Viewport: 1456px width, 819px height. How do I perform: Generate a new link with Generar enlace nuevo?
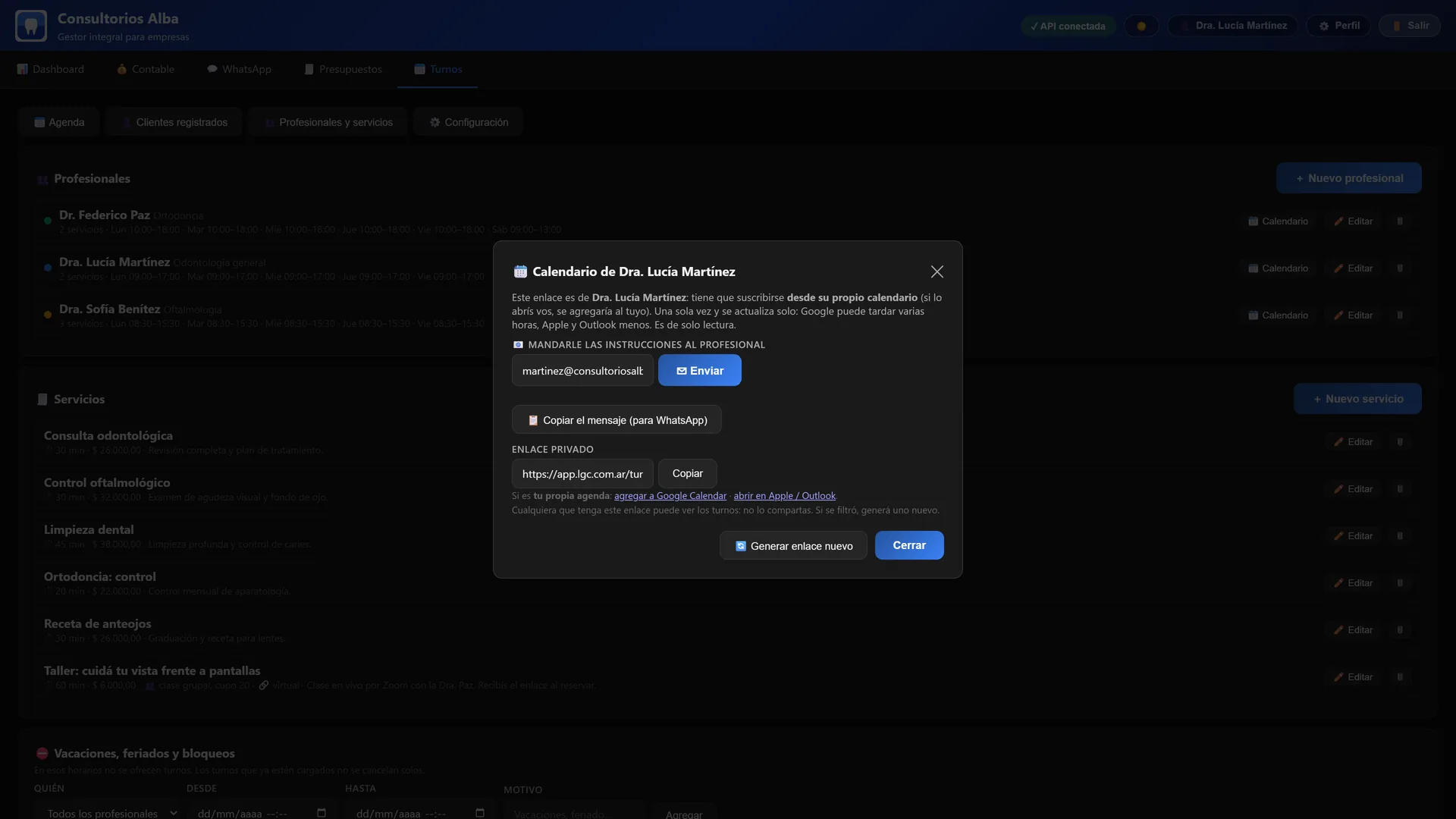793,546
